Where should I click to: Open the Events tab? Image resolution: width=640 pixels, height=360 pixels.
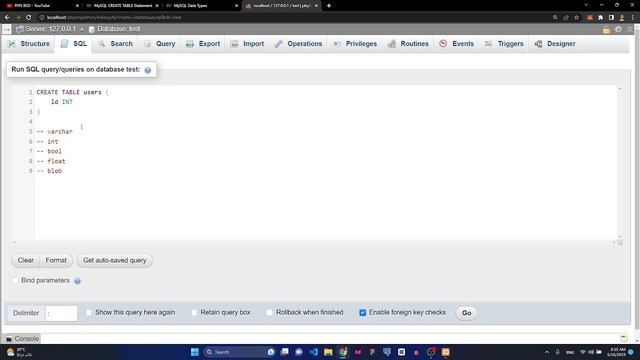456,44
